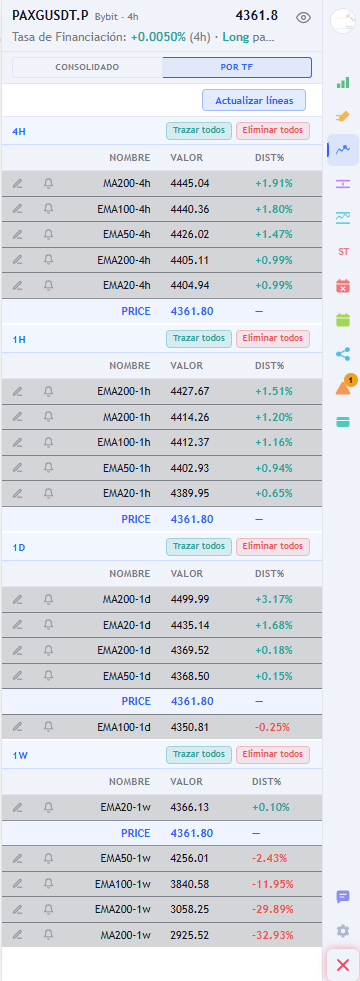
Task: Open the settings gear icon
Action: [343, 931]
